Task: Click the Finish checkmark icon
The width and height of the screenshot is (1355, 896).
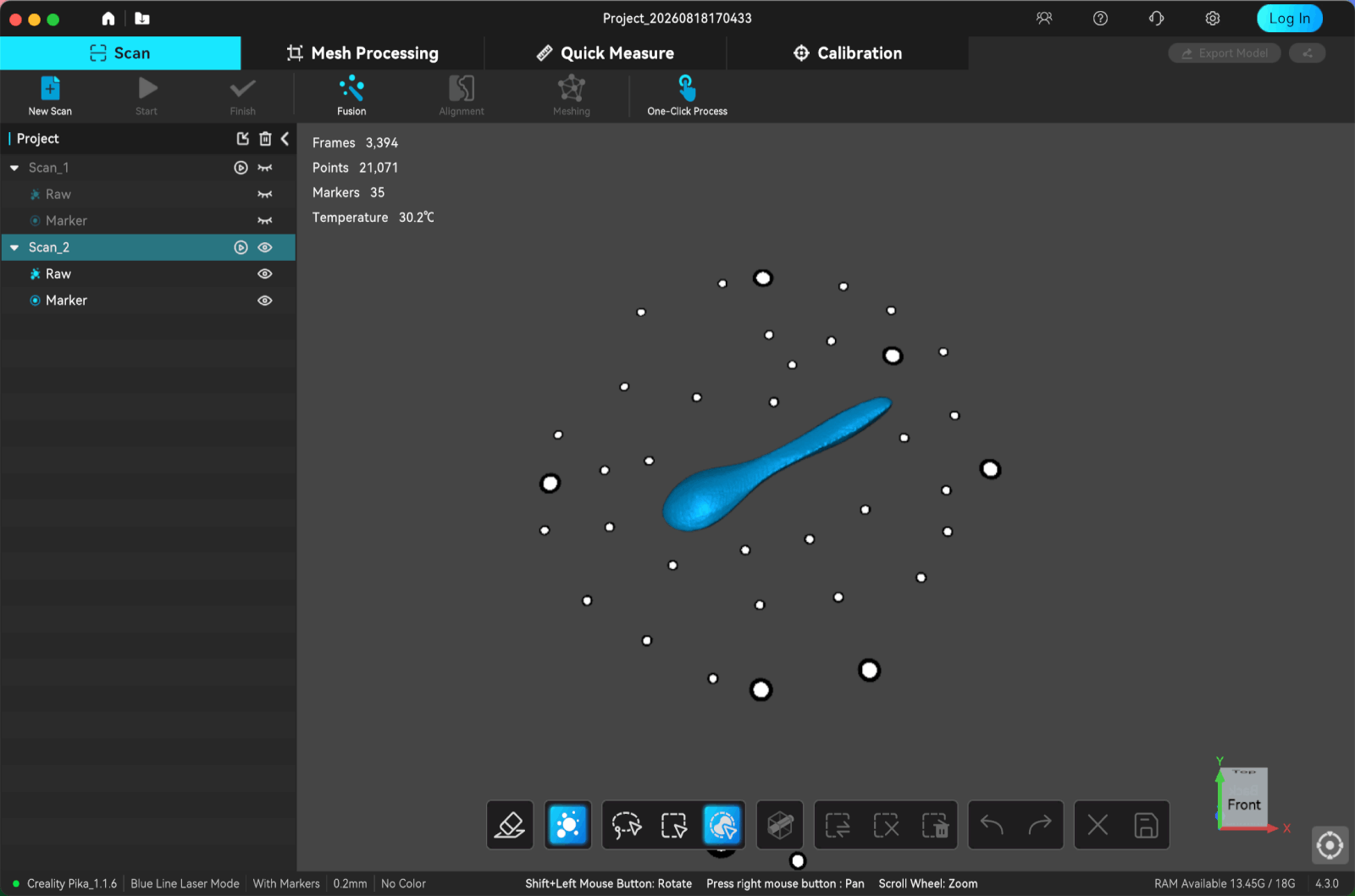Action: coord(242,88)
